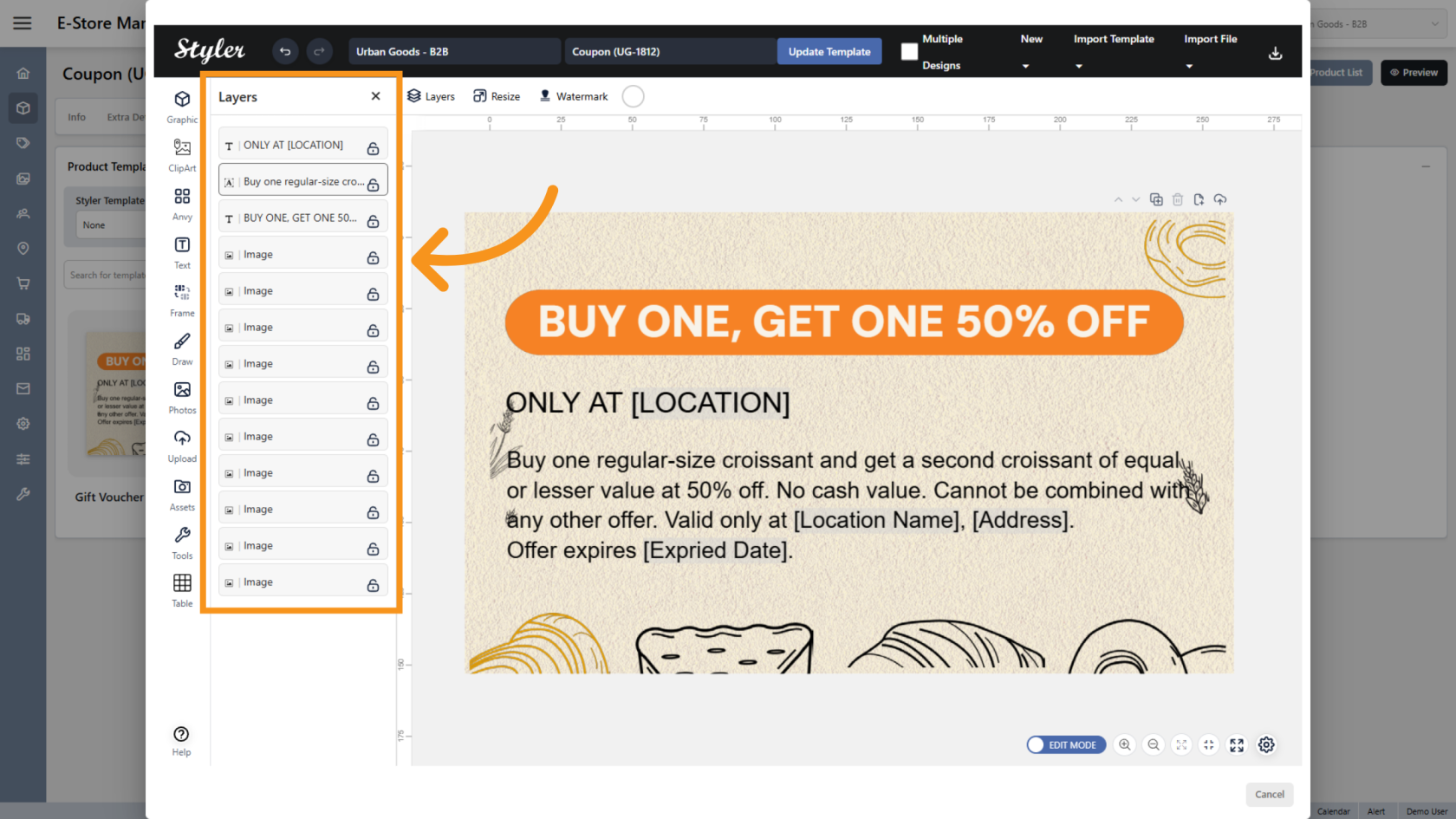
Task: Toggle lock on Buy one regular-size layer
Action: (x=373, y=185)
